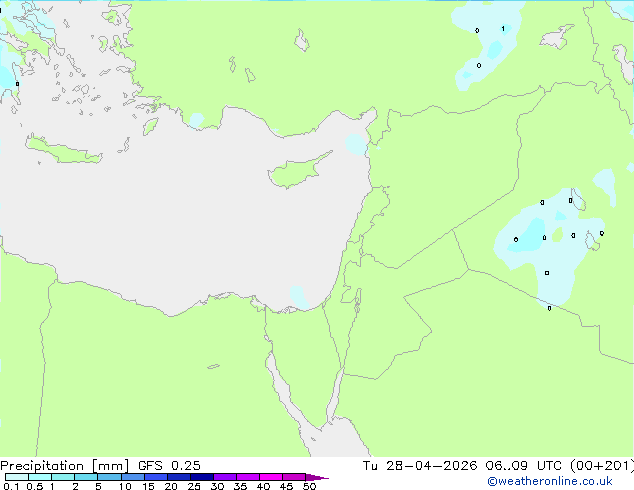
Task: Click the '40' legend scale number
Action: point(263,486)
